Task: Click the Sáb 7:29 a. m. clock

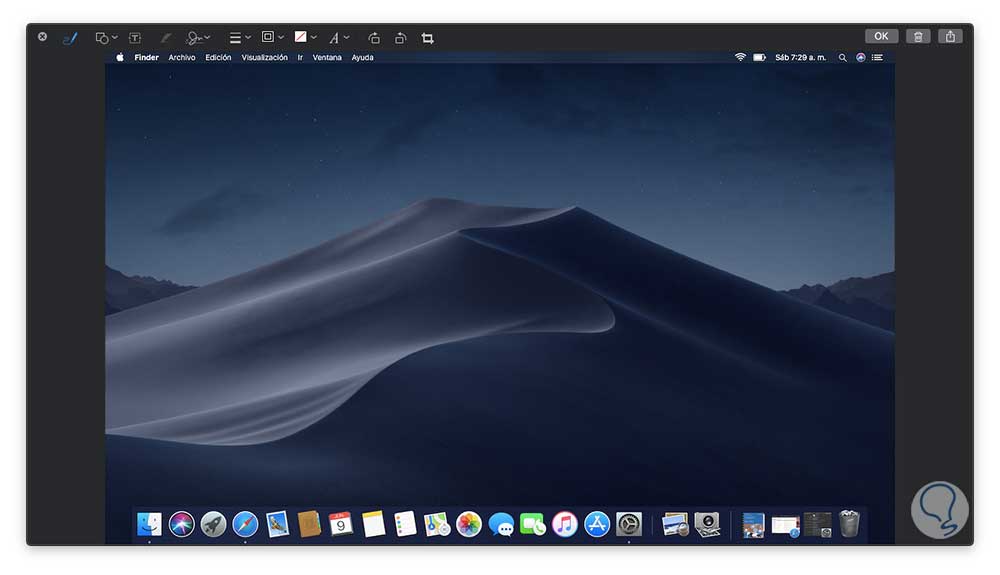Action: coord(800,57)
